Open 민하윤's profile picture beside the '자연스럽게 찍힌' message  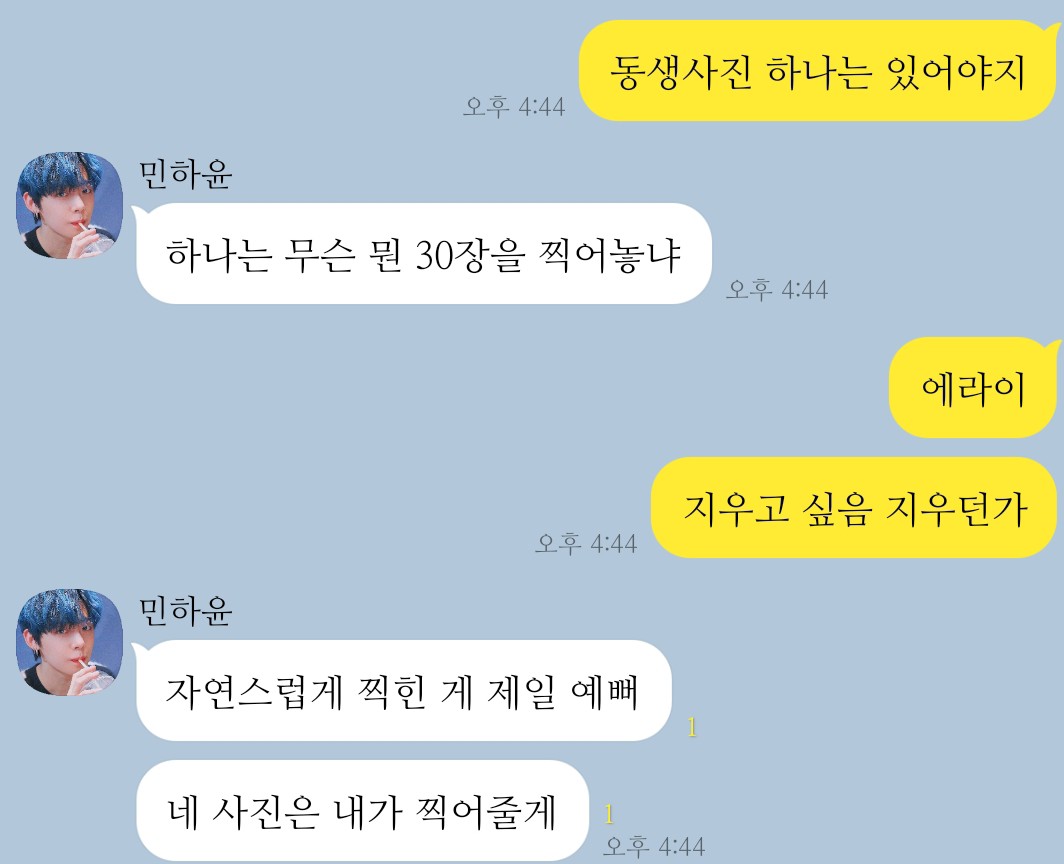point(69,642)
